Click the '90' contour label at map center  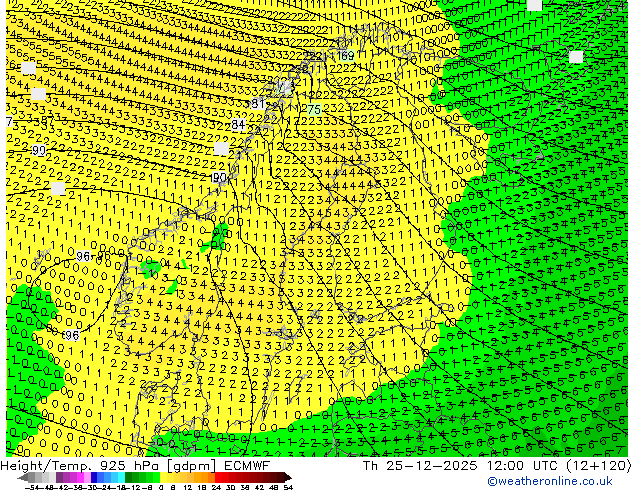click(219, 177)
